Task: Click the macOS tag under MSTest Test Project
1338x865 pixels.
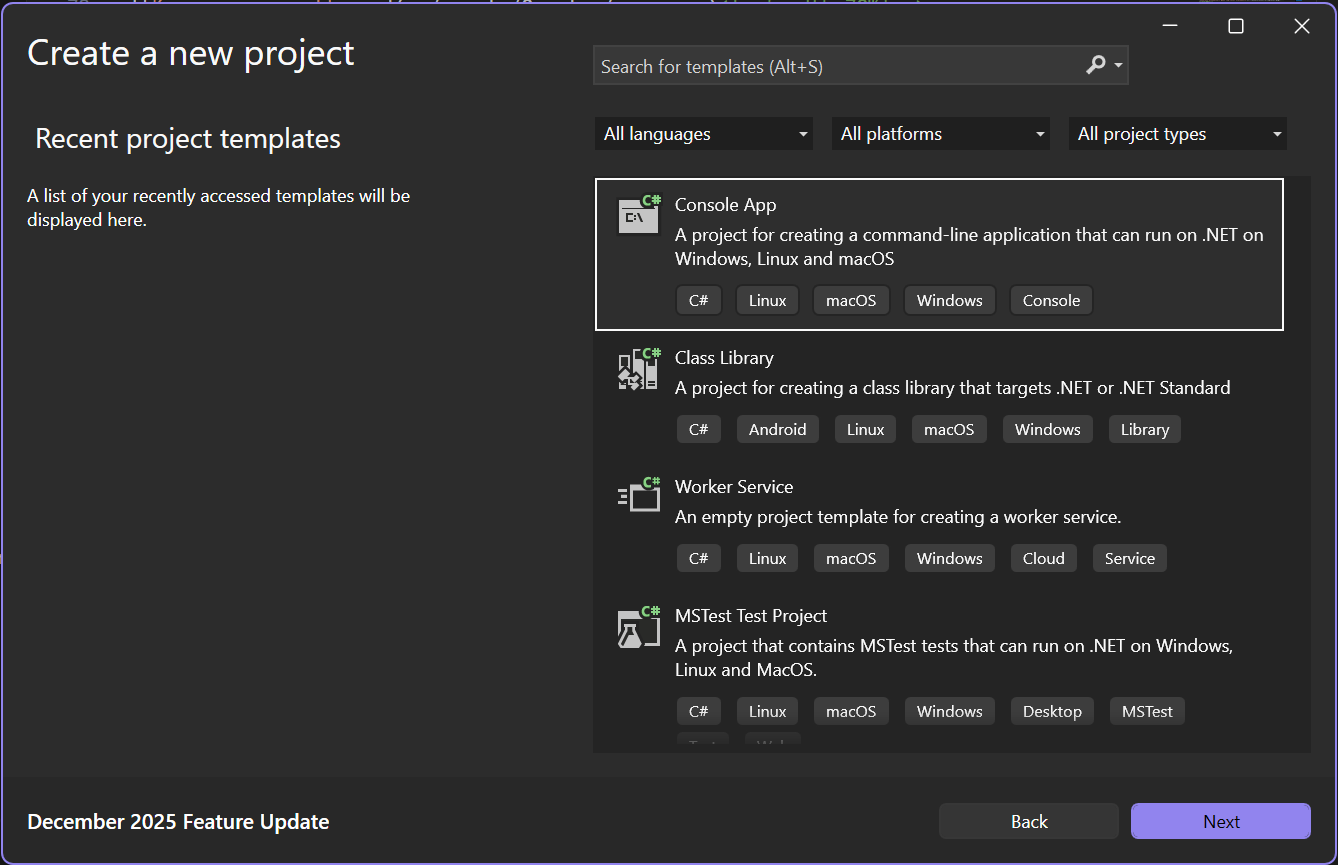Action: click(851, 711)
